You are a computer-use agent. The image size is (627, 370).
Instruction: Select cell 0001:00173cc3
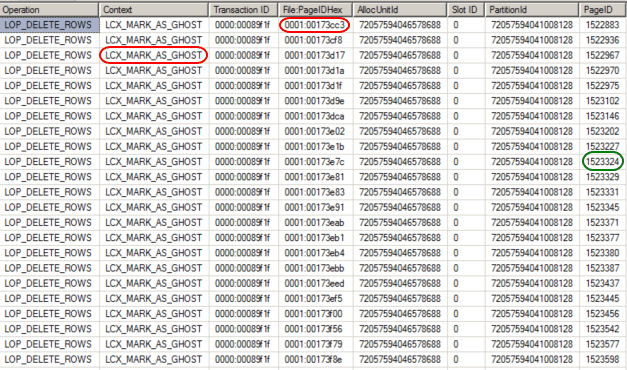pyautogui.click(x=315, y=25)
